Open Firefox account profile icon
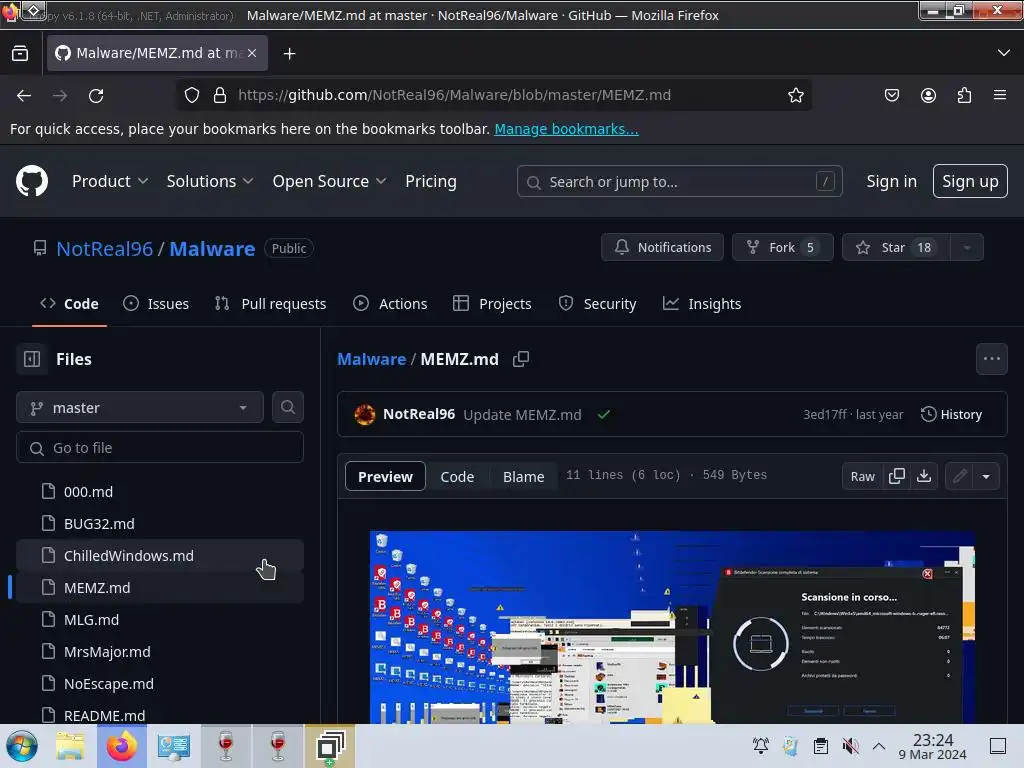The height and width of the screenshot is (768, 1024). [928, 95]
